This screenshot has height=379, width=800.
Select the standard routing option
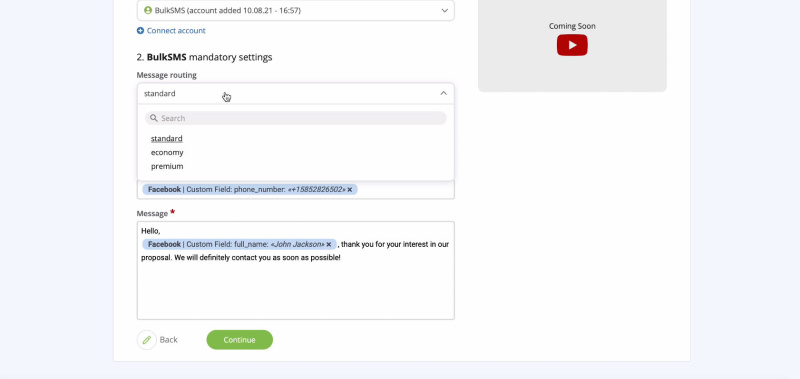point(167,138)
